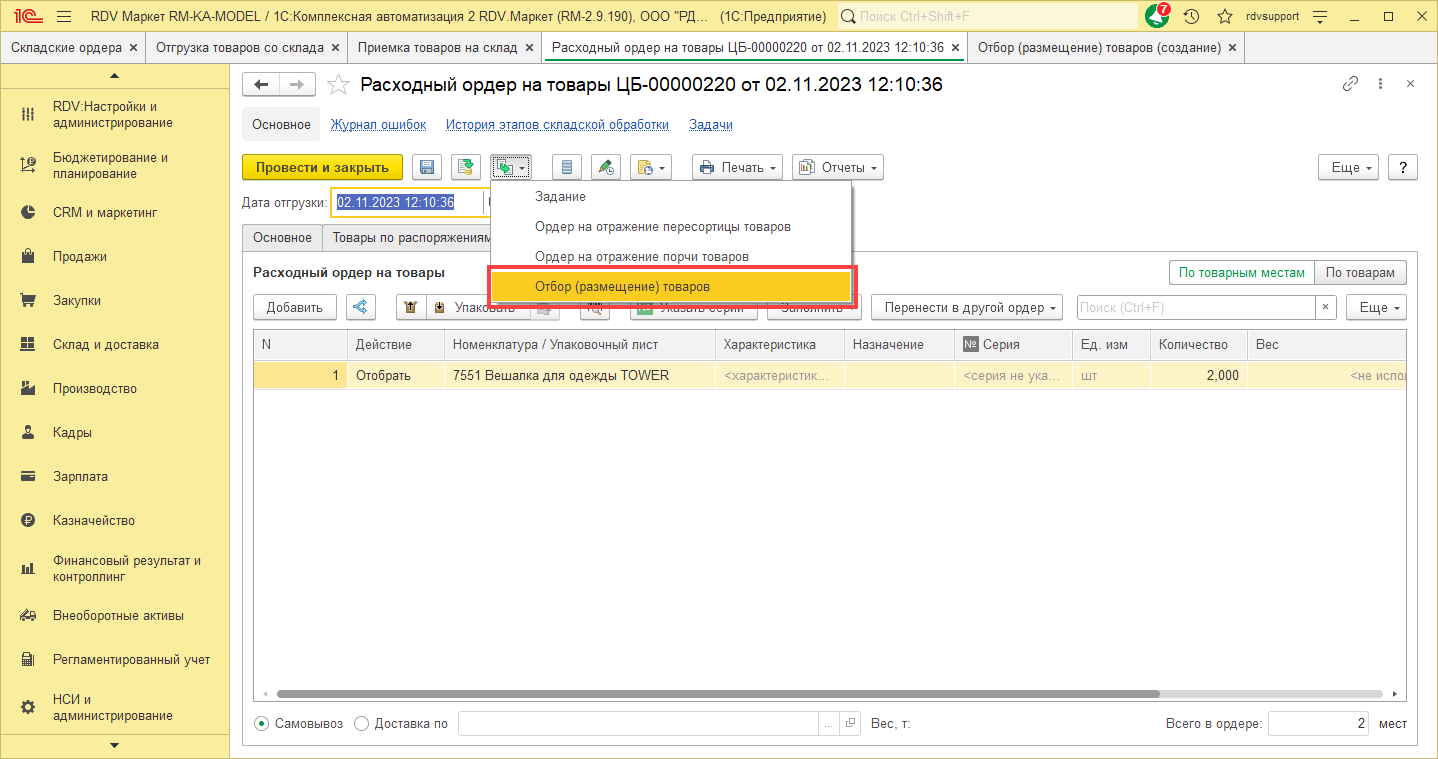
Task: Click the save document diskette icon
Action: click(428, 168)
